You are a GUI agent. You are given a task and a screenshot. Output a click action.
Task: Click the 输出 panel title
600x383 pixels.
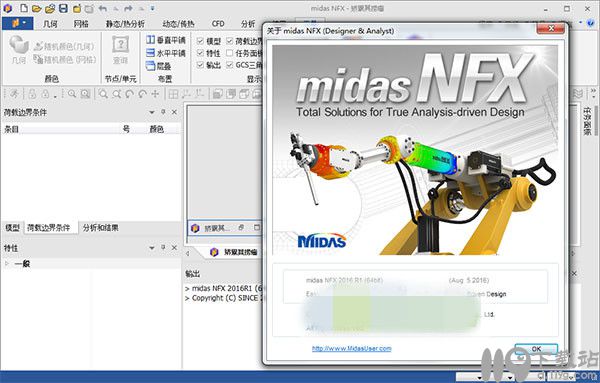(192, 274)
